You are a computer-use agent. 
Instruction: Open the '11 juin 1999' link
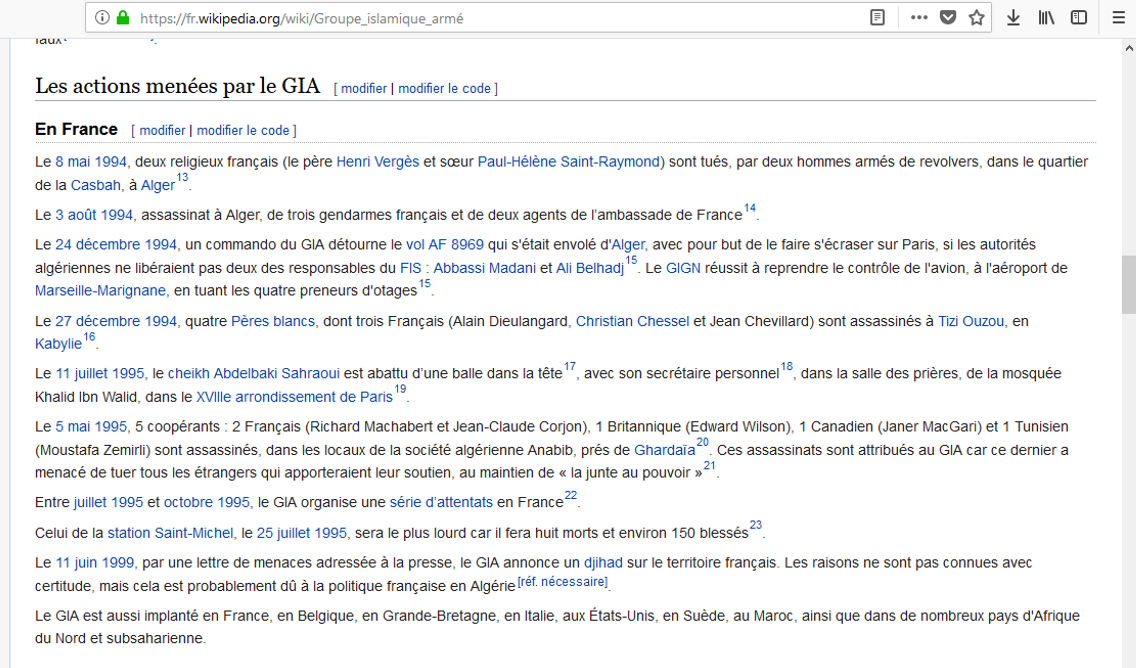coord(95,563)
